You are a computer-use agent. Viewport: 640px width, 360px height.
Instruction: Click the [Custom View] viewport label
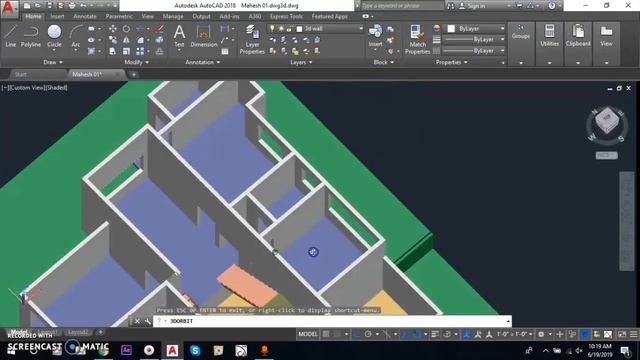pos(26,88)
